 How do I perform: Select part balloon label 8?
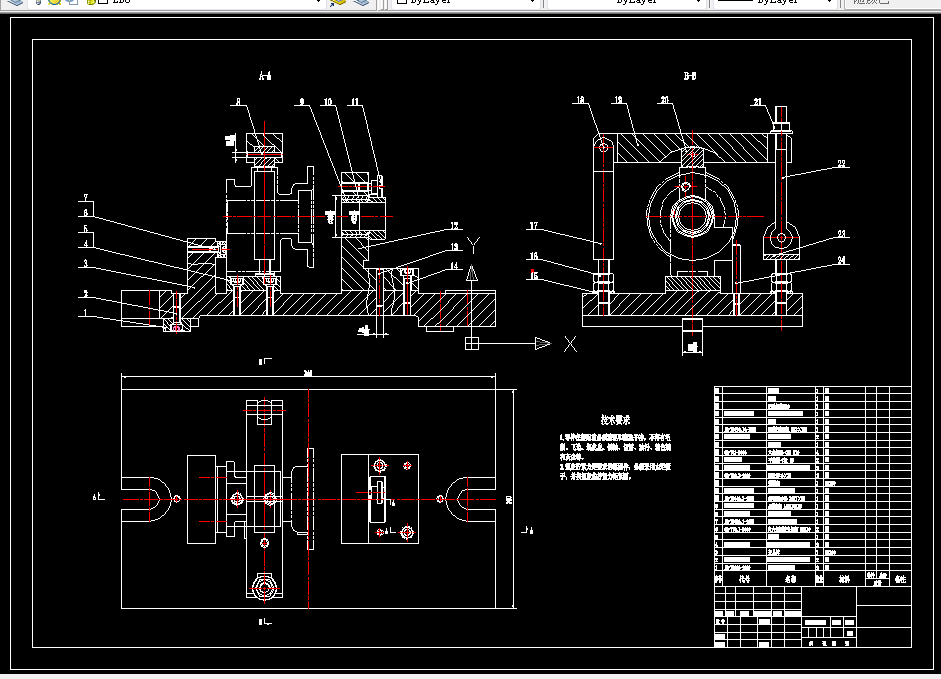(238, 101)
